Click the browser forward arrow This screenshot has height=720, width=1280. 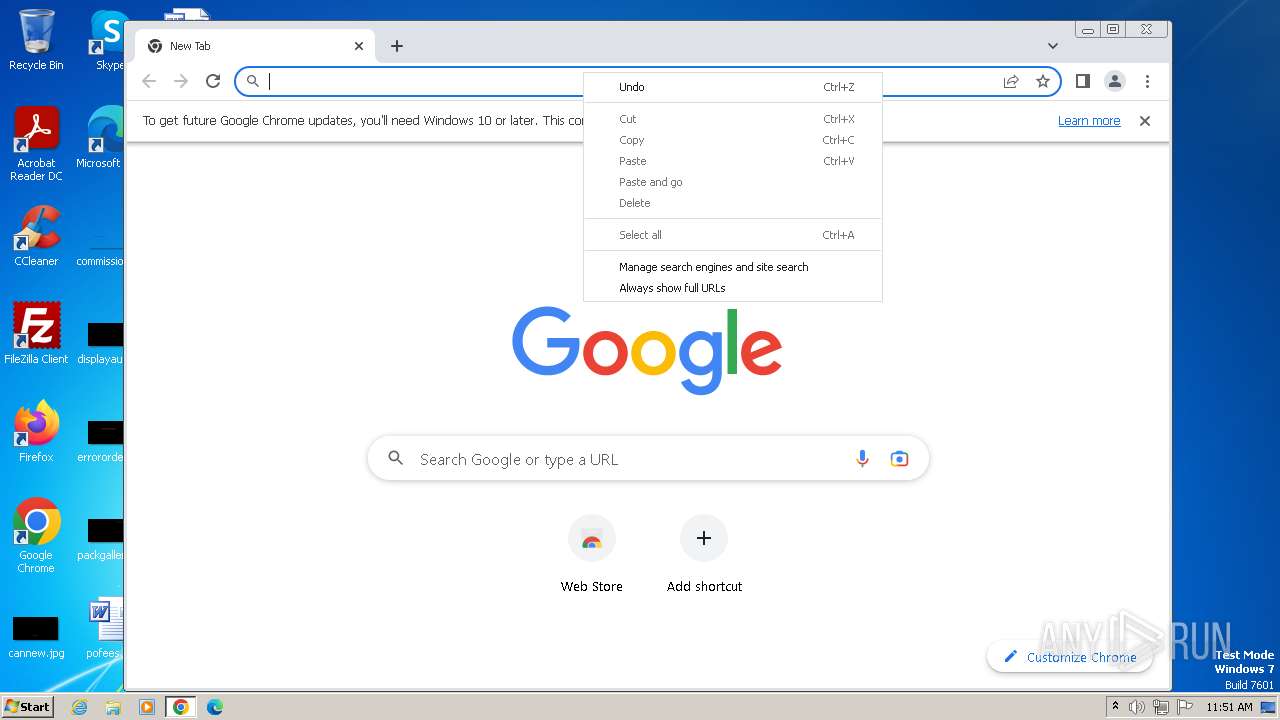(x=181, y=81)
